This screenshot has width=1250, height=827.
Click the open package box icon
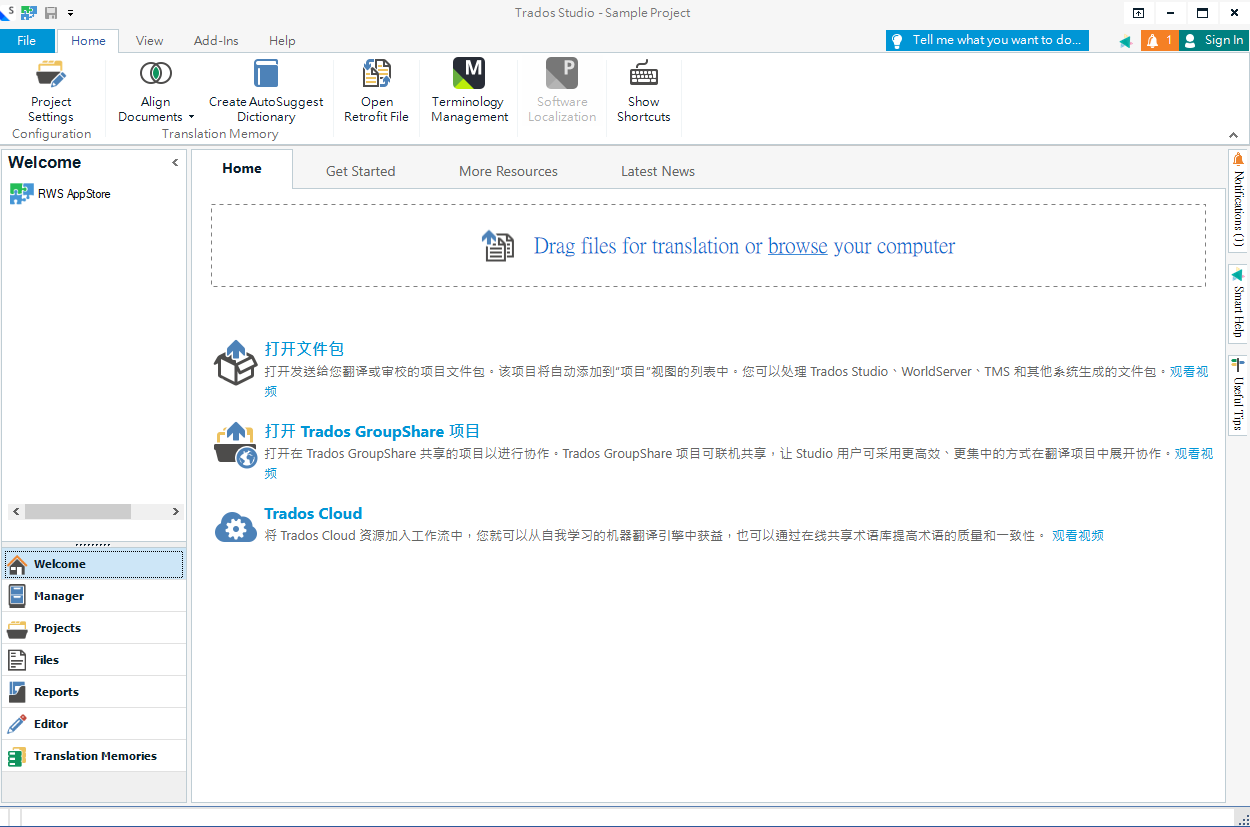point(236,362)
